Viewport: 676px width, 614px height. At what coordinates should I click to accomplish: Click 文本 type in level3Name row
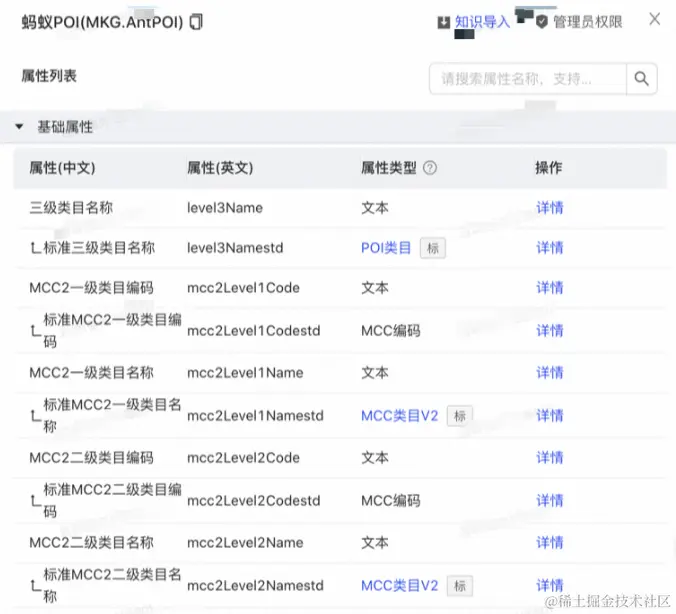[x=375, y=208]
